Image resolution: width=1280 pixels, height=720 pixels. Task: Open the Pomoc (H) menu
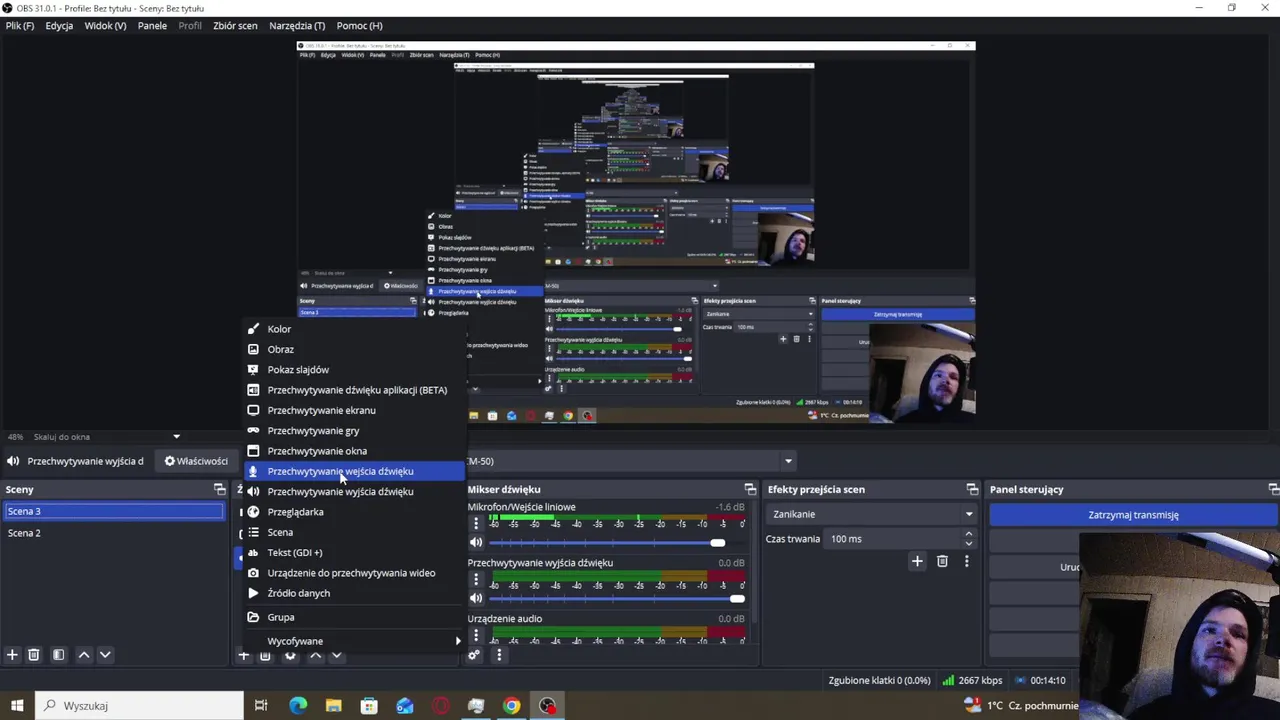(360, 26)
